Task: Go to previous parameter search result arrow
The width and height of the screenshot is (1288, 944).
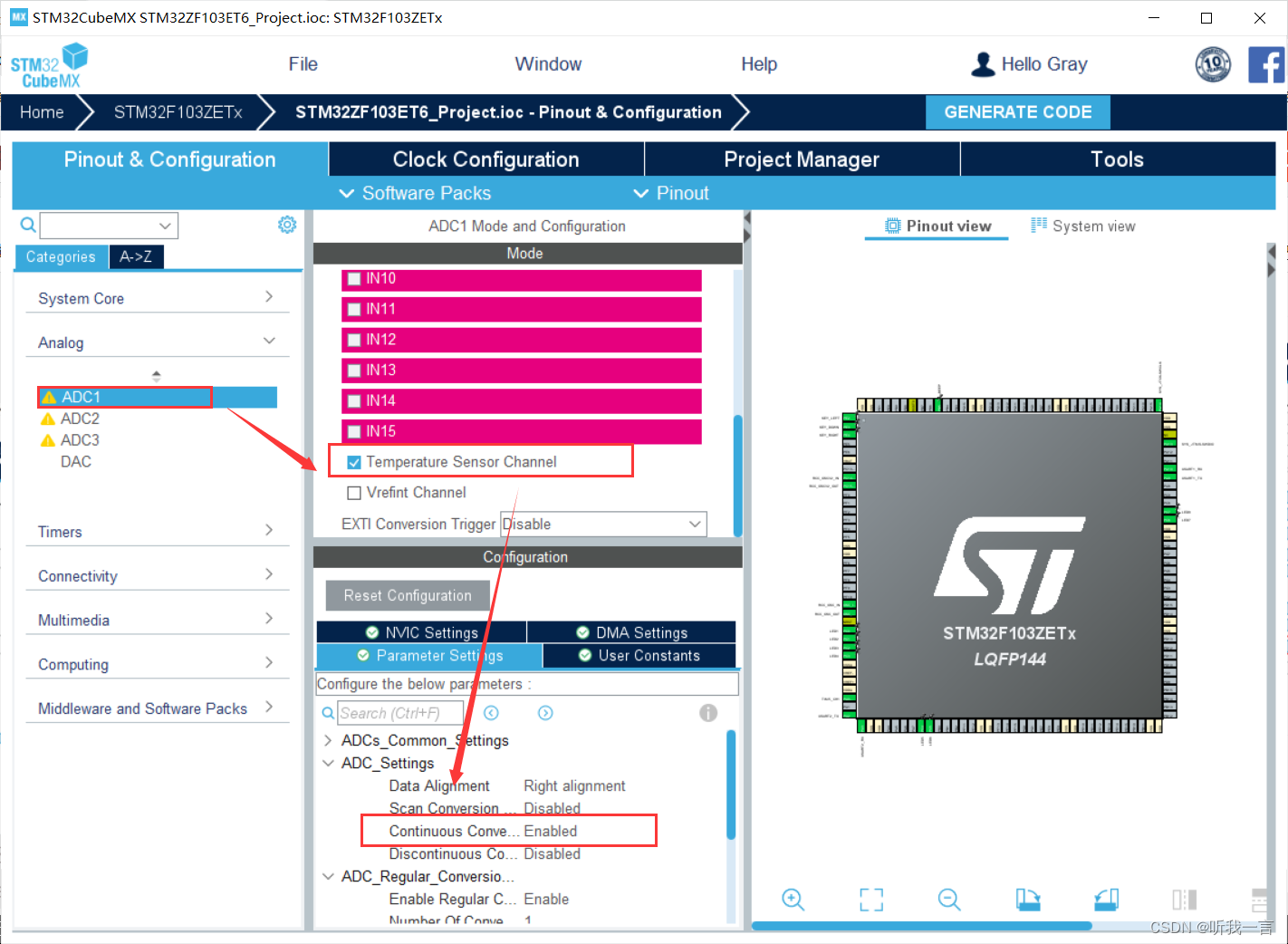Action: click(491, 713)
